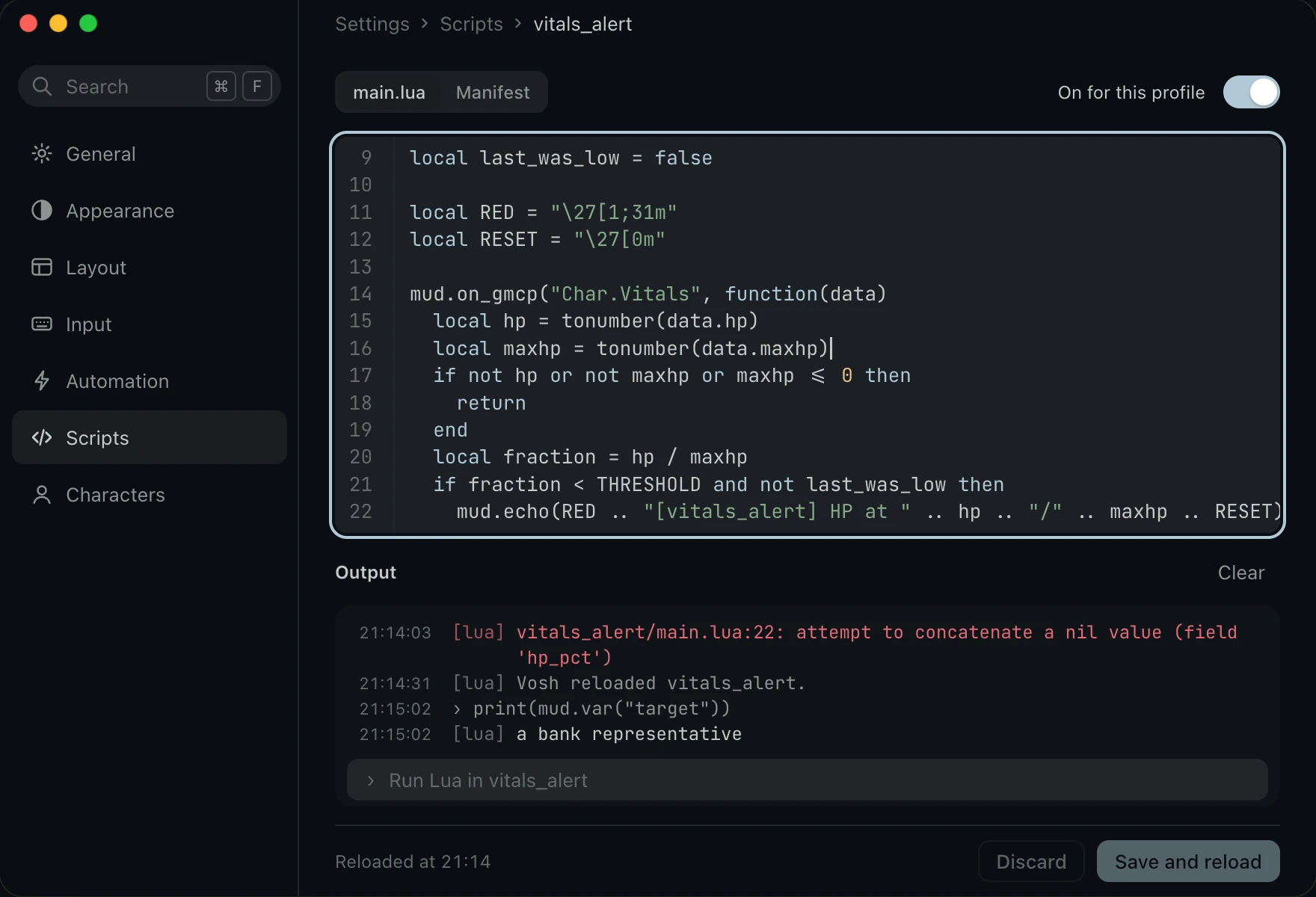Image resolution: width=1316 pixels, height=897 pixels.
Task: Click the vitals_alert breadcrumb title
Action: click(x=582, y=24)
